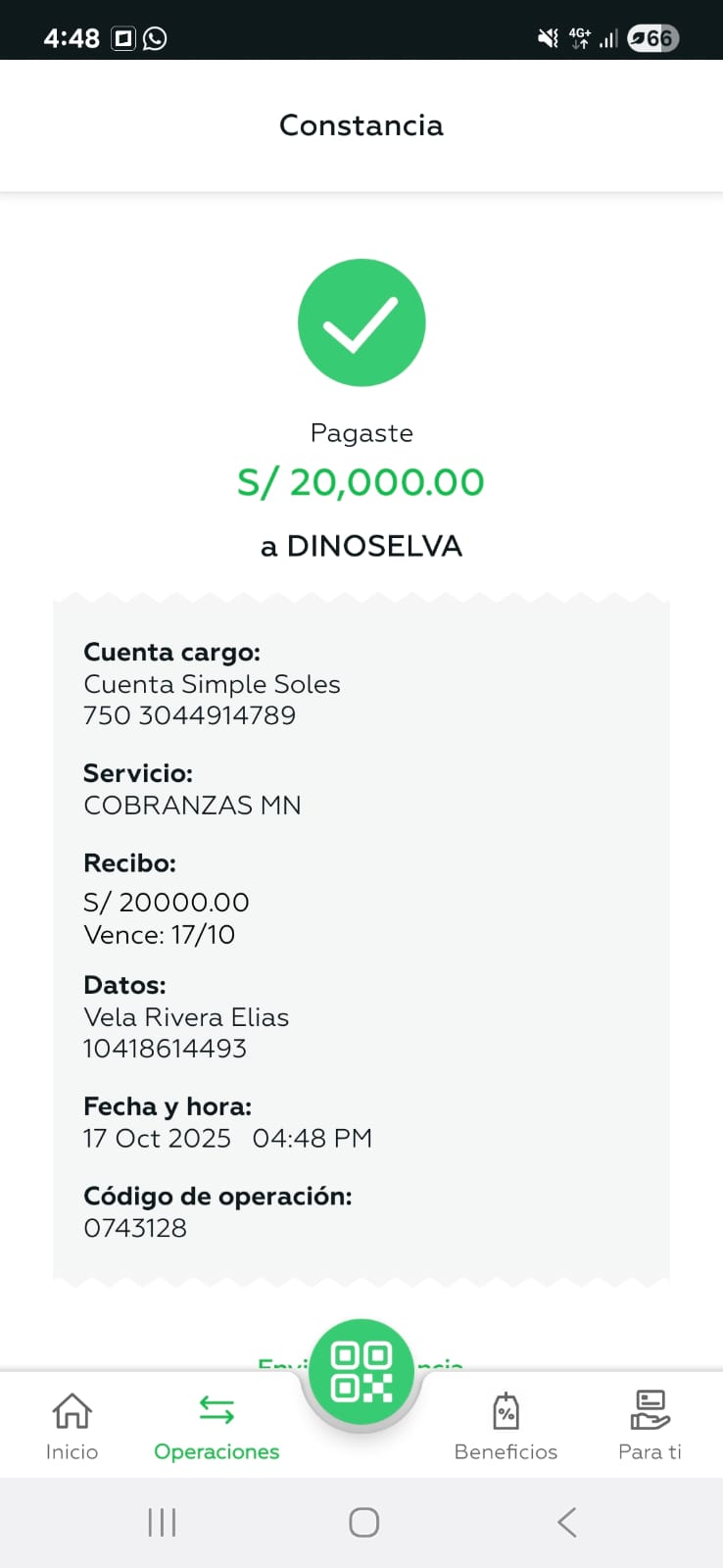Viewport: 723px width, 1568px height.
Task: Tap the partially hidden Enviar constancia link
Action: [280, 1363]
